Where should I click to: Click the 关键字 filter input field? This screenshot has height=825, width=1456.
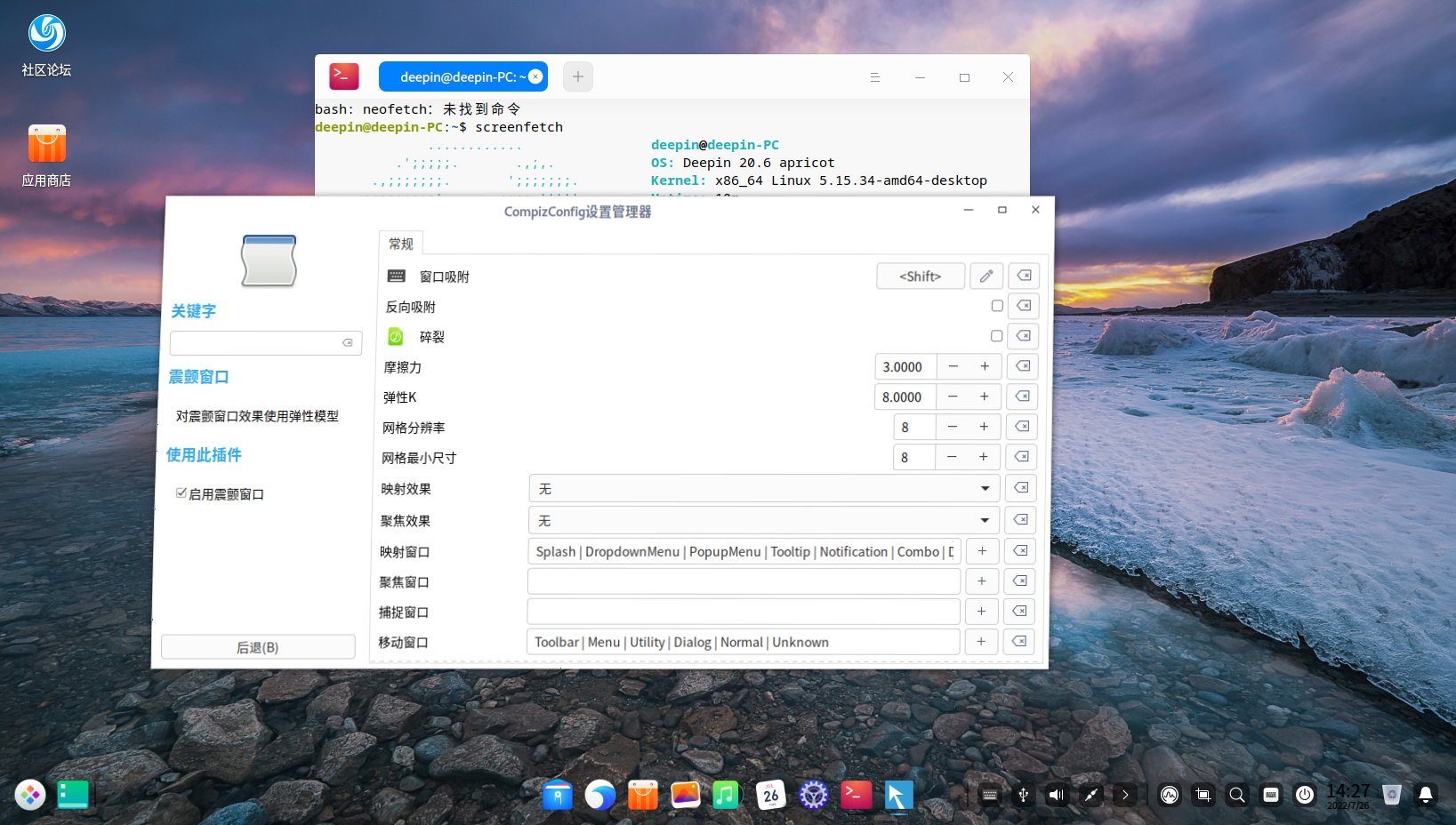tap(265, 343)
